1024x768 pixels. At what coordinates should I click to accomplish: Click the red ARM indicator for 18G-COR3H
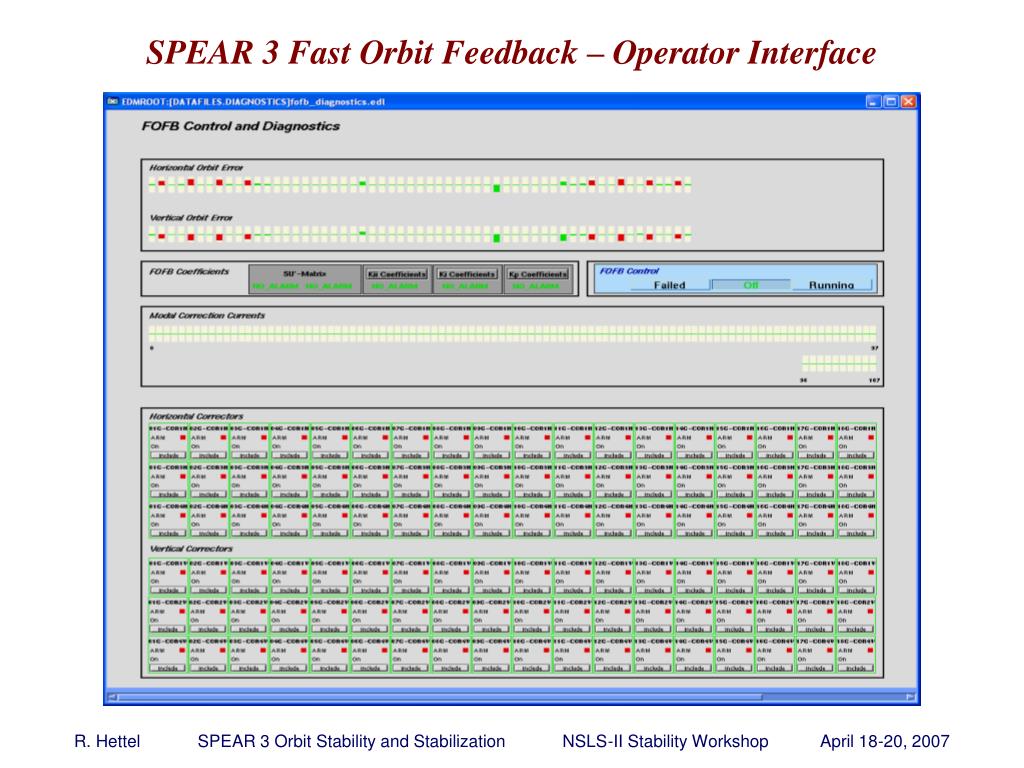(x=871, y=477)
